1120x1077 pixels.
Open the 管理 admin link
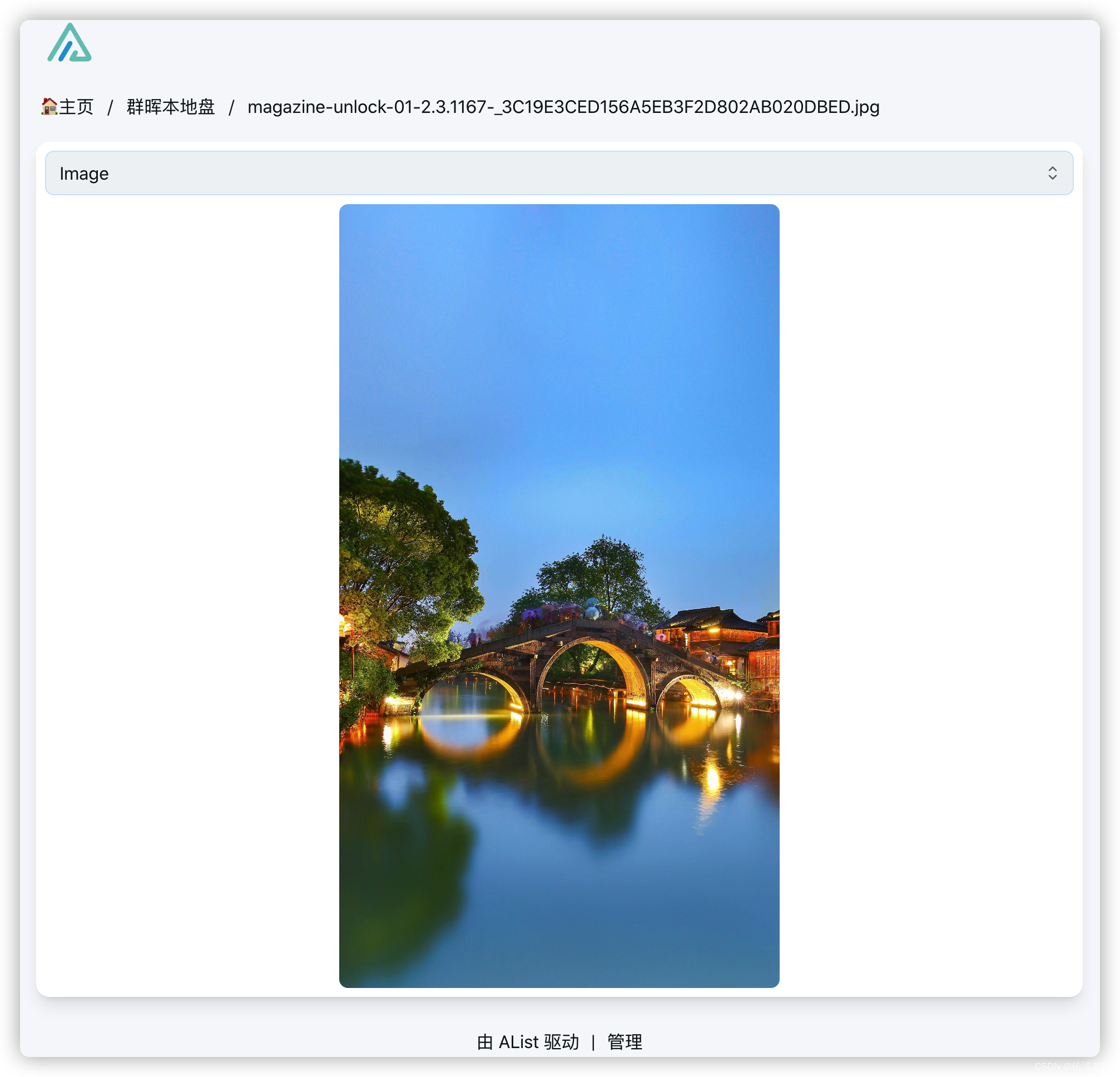click(x=625, y=1041)
